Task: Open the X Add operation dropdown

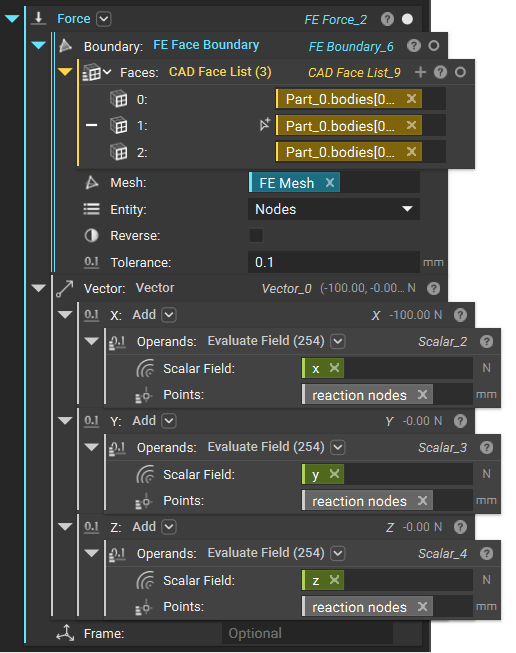Action: click(169, 315)
